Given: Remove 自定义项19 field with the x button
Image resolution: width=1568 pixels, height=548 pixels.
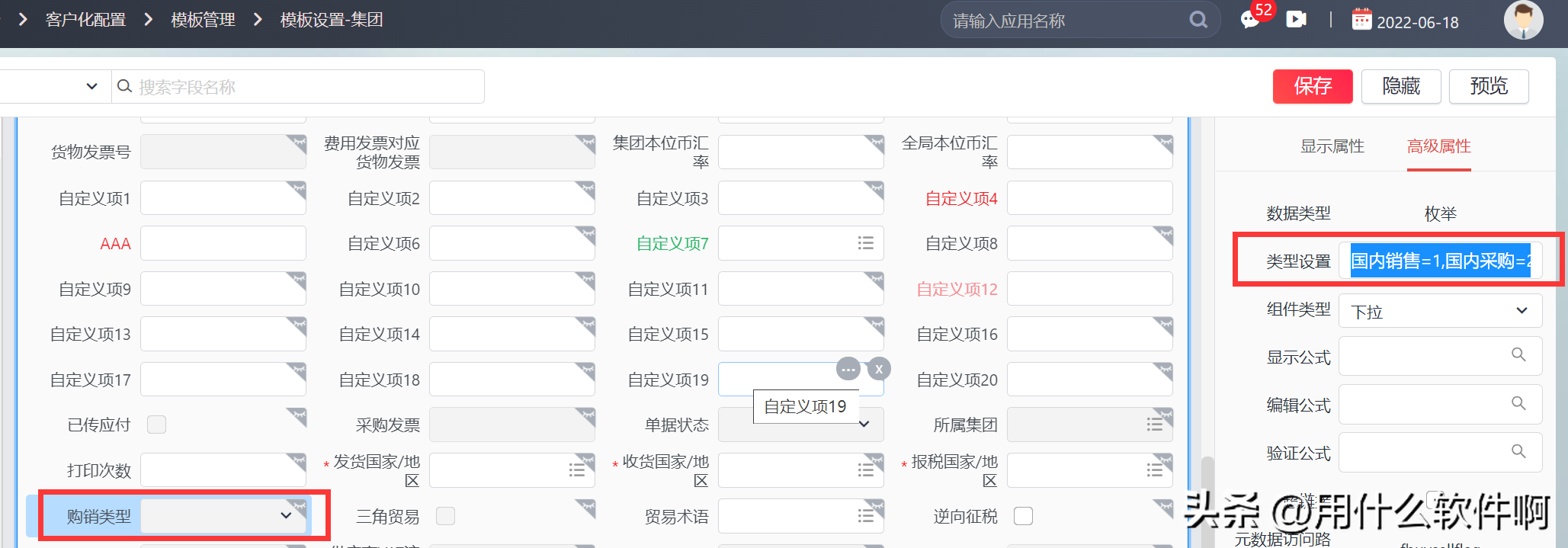Looking at the screenshot, I should (x=879, y=369).
